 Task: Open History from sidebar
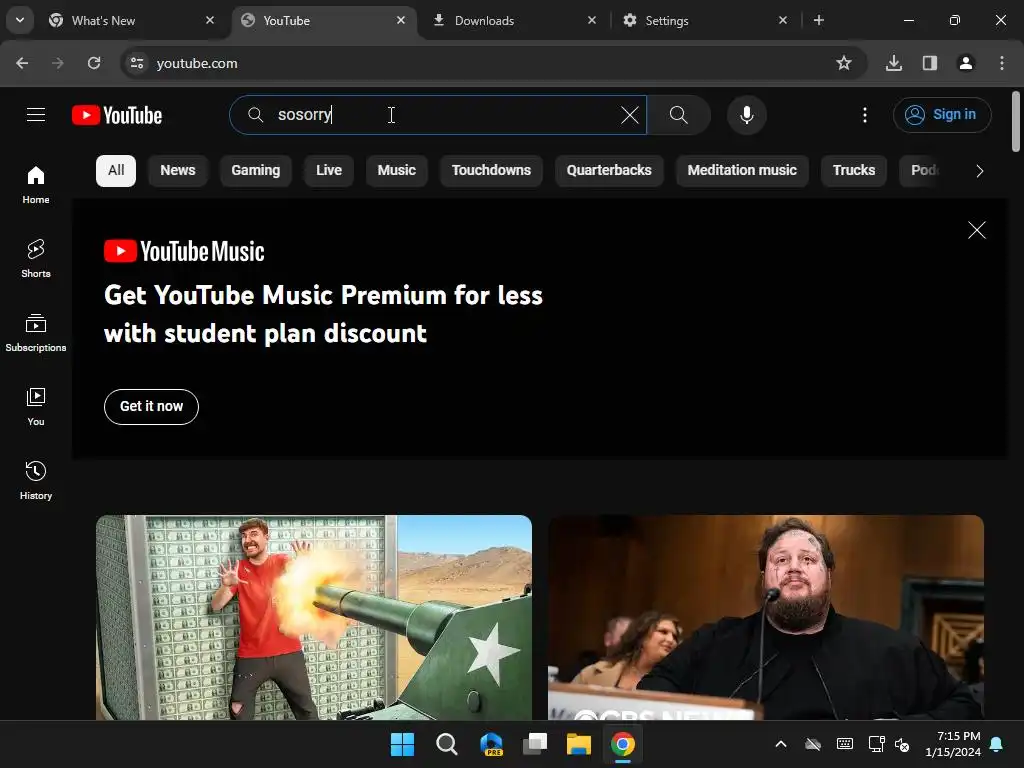36,480
